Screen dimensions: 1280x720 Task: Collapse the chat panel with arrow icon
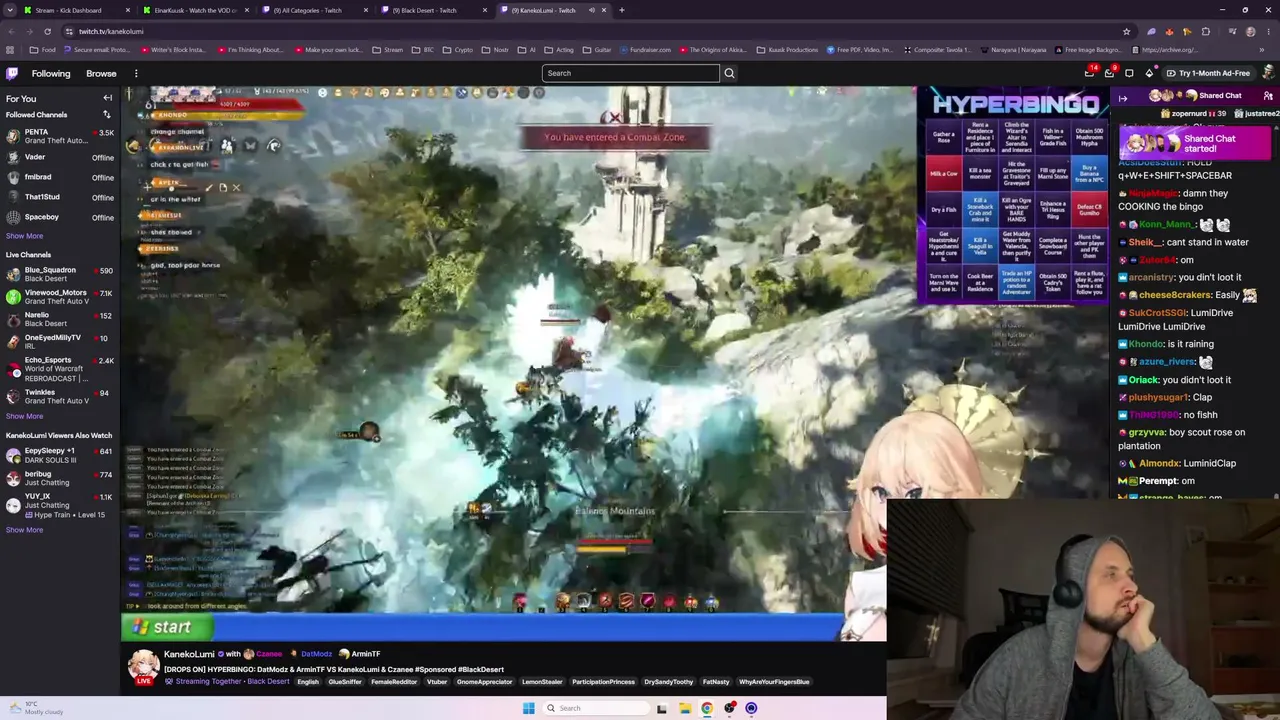click(1123, 98)
